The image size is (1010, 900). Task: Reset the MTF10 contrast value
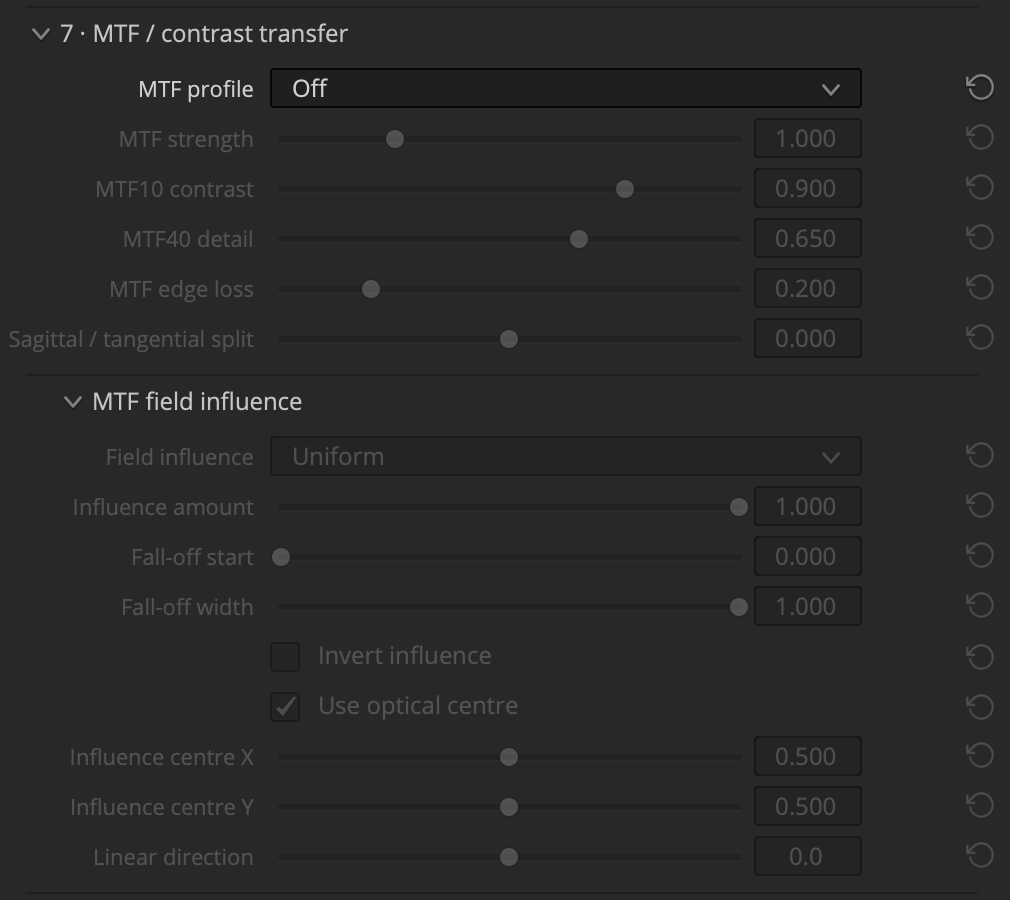click(x=980, y=187)
